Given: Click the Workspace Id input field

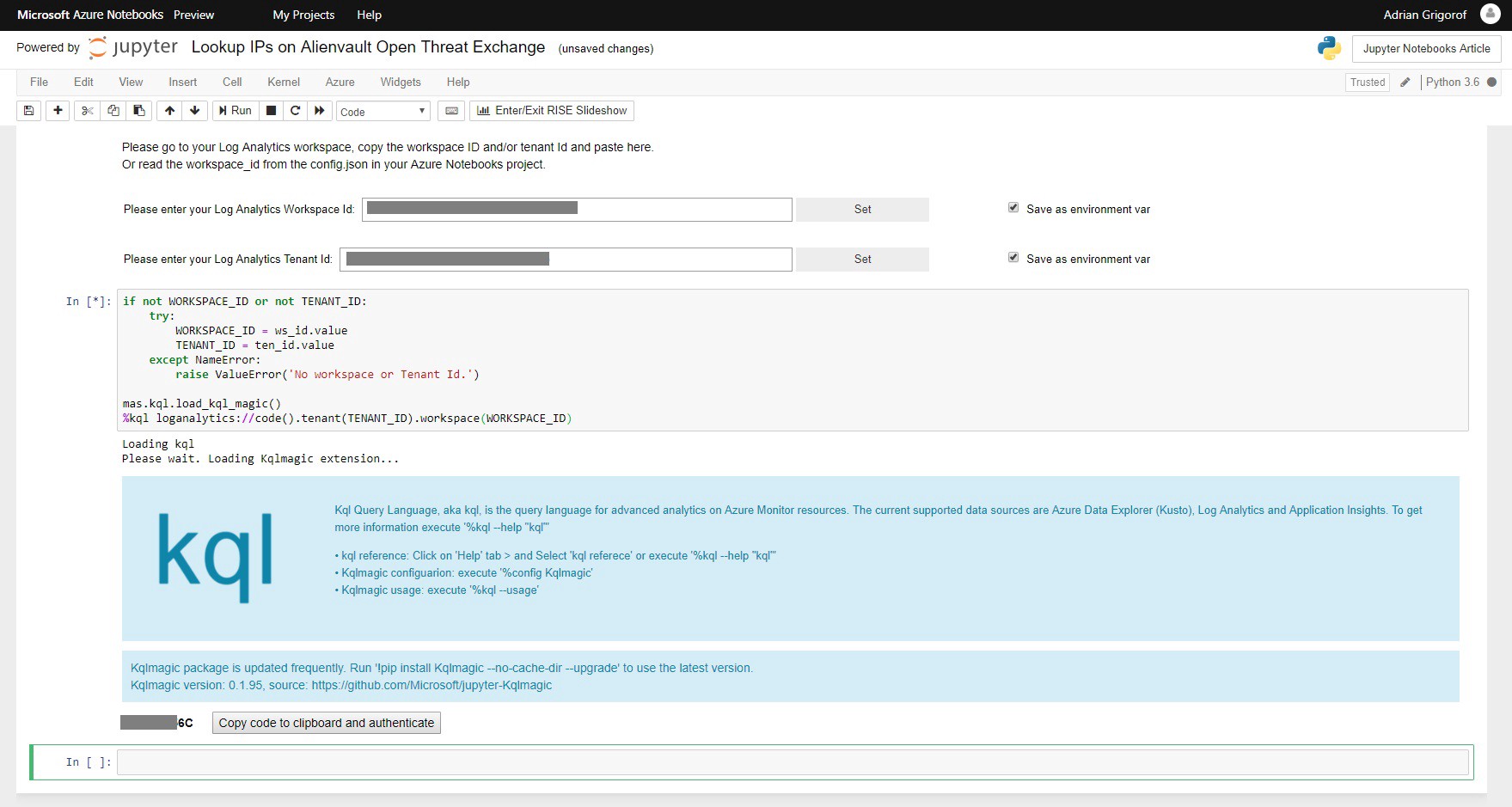Looking at the screenshot, I should click(577, 210).
